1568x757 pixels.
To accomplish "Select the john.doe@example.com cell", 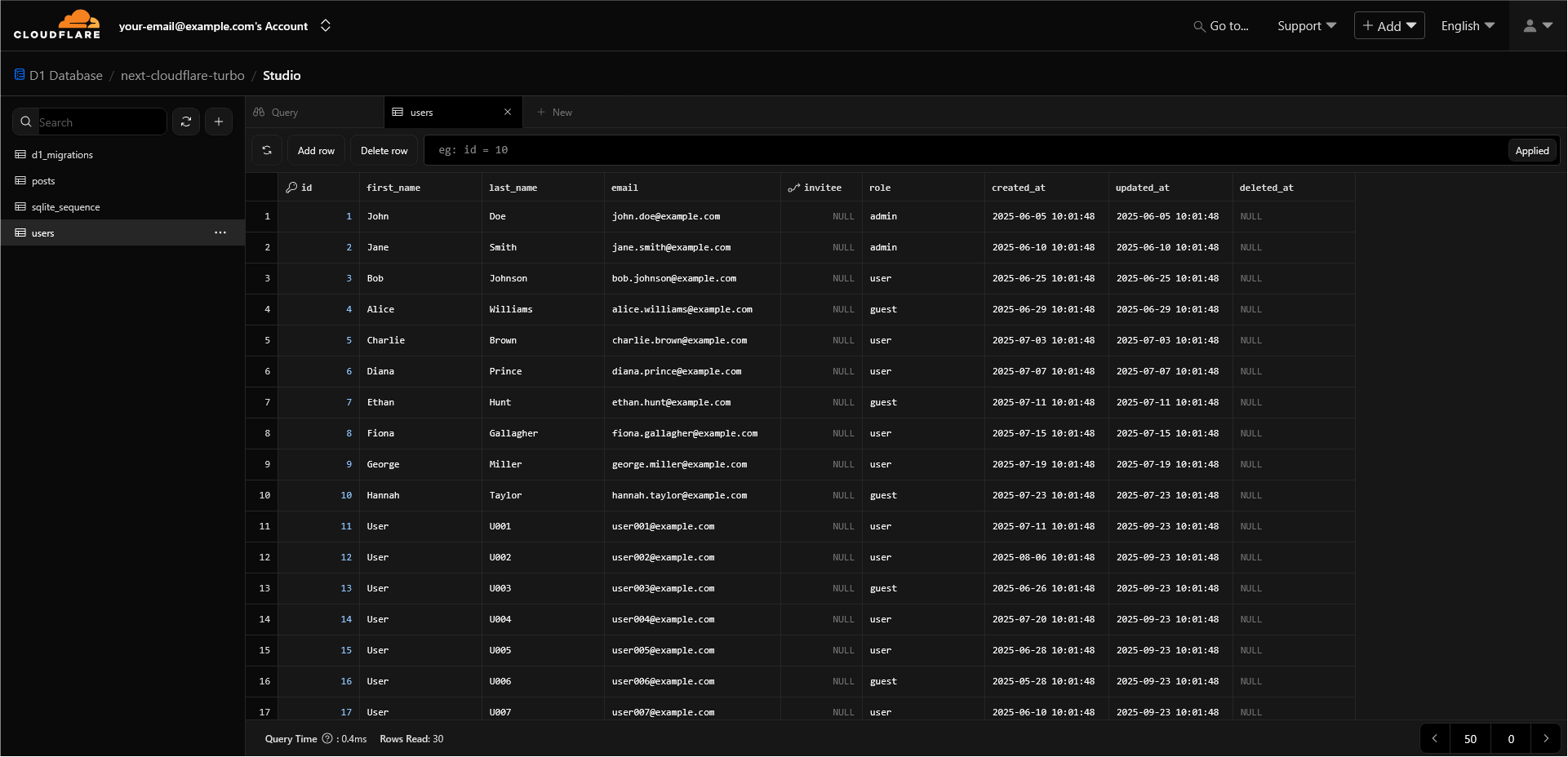I will [x=692, y=217].
